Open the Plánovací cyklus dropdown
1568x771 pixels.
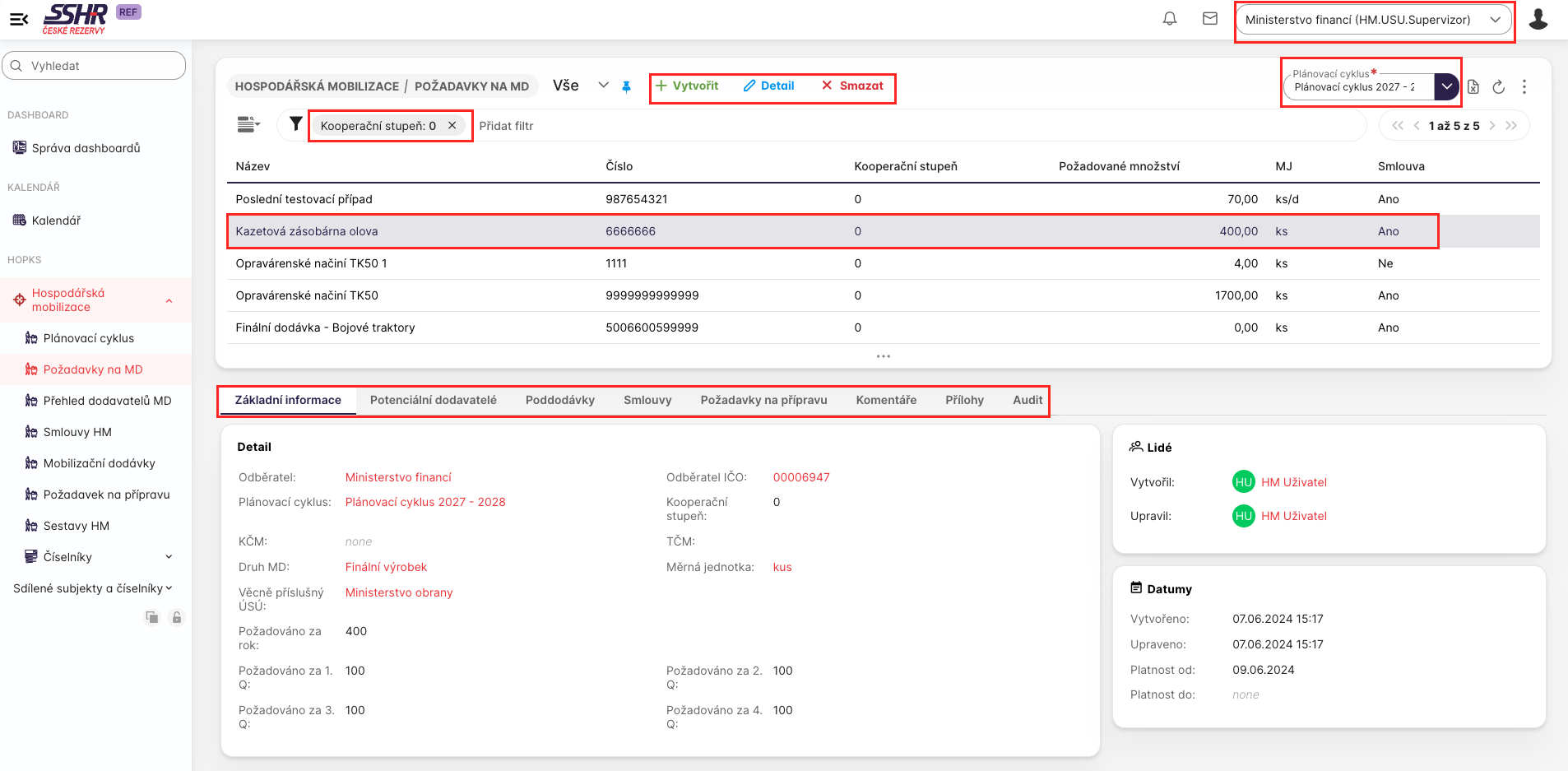point(1445,86)
